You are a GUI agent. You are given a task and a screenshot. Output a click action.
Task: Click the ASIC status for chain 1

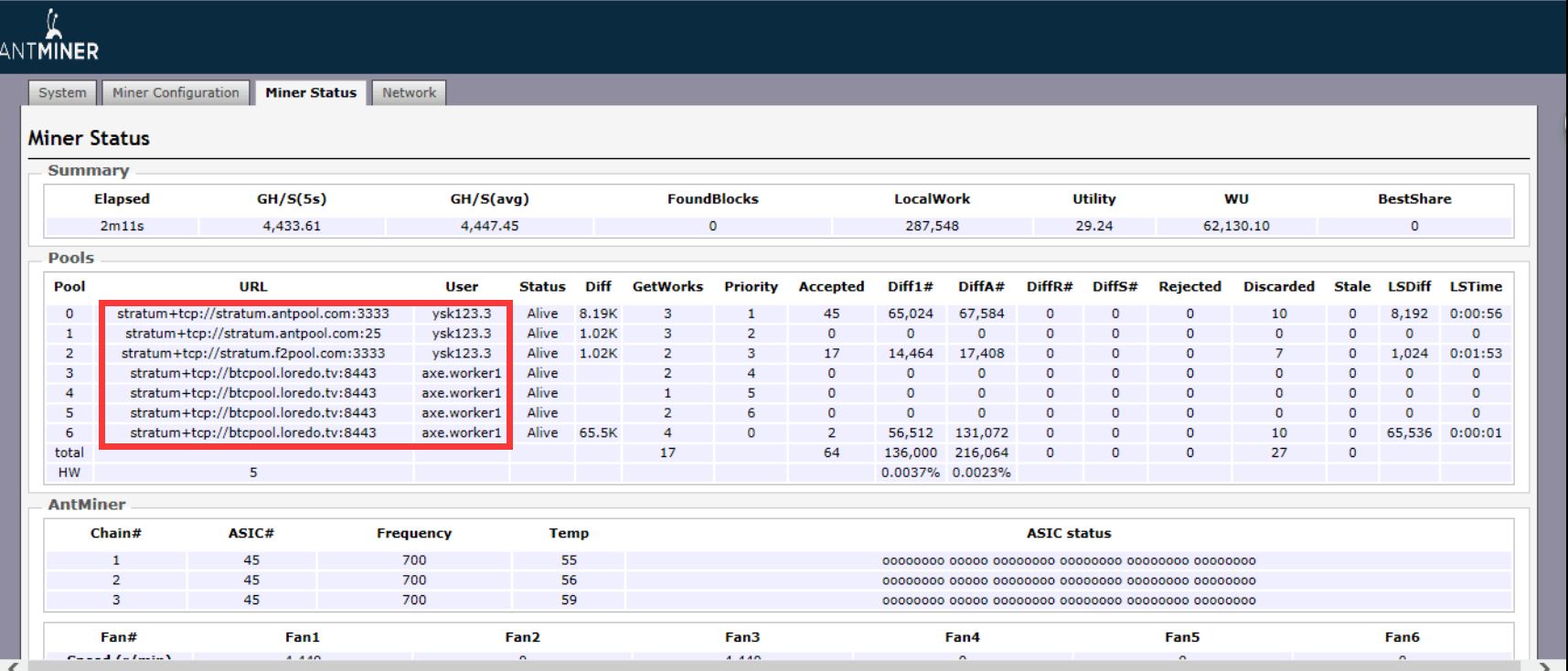1069,560
